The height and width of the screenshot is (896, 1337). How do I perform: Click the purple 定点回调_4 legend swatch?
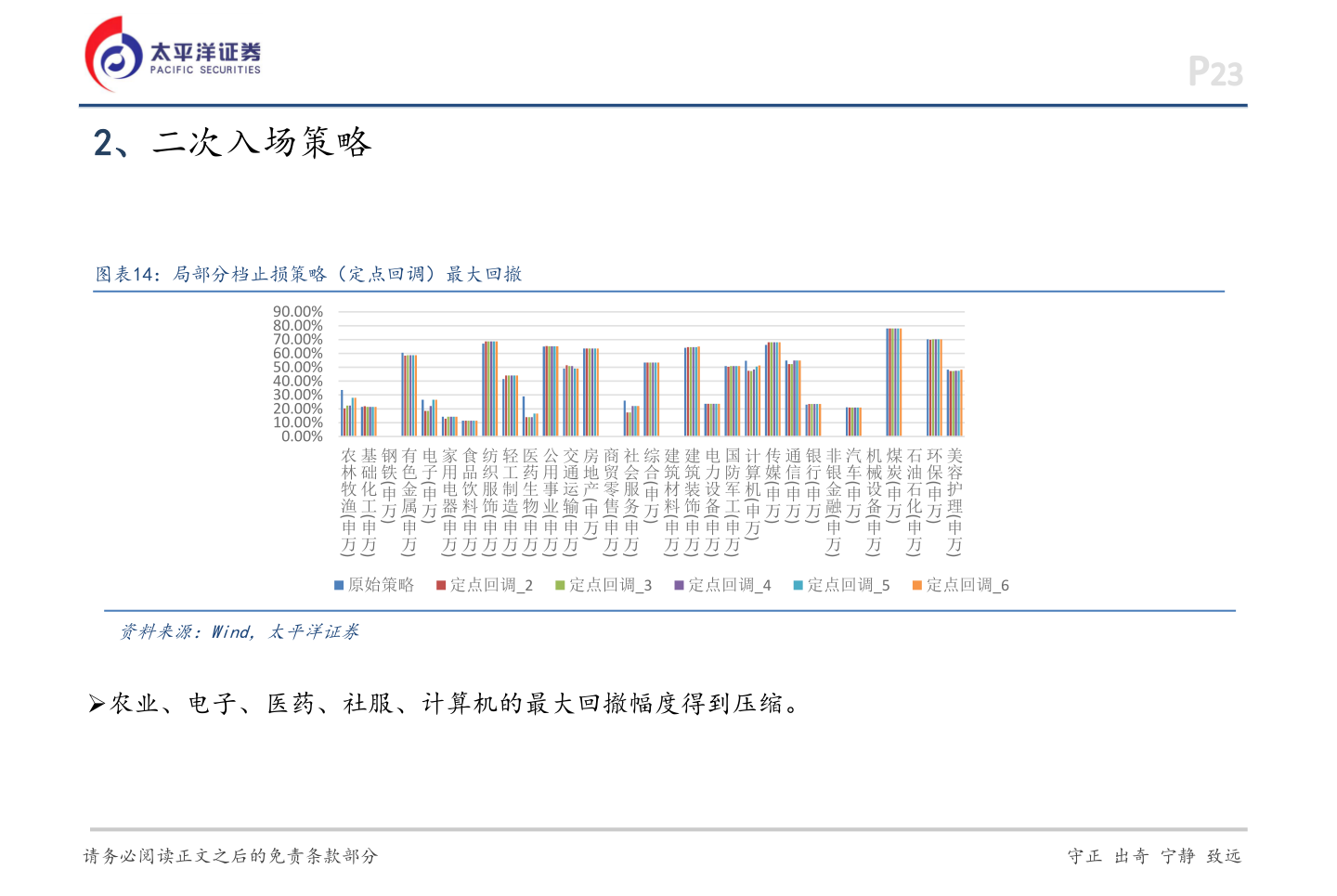pyautogui.click(x=679, y=585)
